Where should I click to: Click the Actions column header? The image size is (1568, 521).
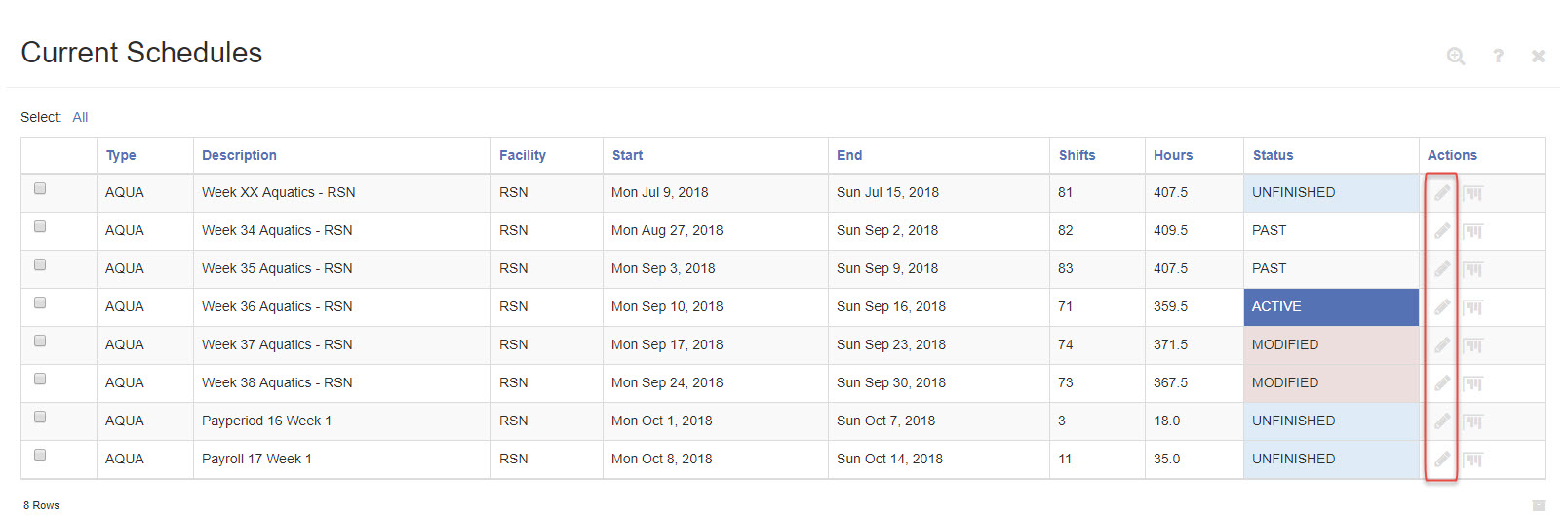[x=1452, y=155]
